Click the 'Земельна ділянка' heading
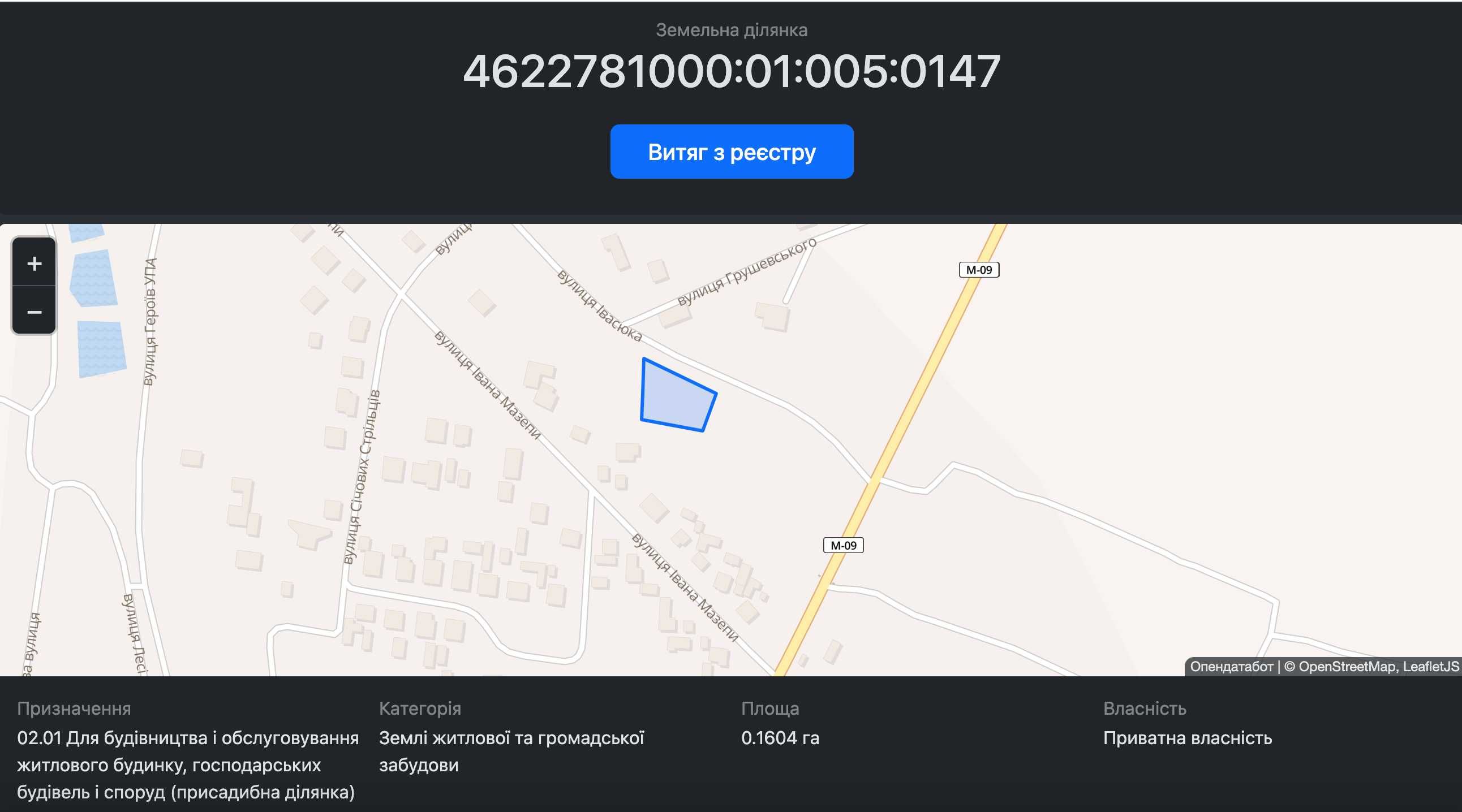 (732, 30)
